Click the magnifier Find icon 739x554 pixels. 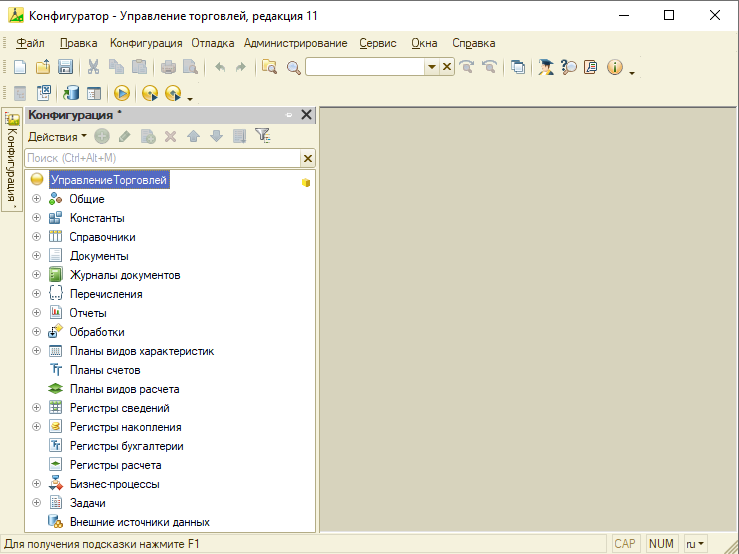(x=294, y=67)
